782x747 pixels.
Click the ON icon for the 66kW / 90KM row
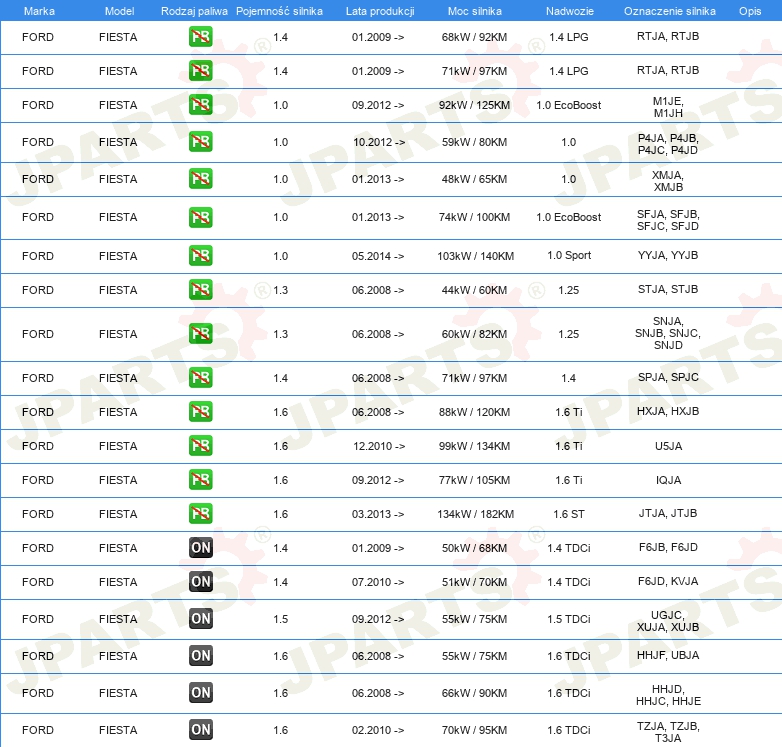click(x=201, y=693)
